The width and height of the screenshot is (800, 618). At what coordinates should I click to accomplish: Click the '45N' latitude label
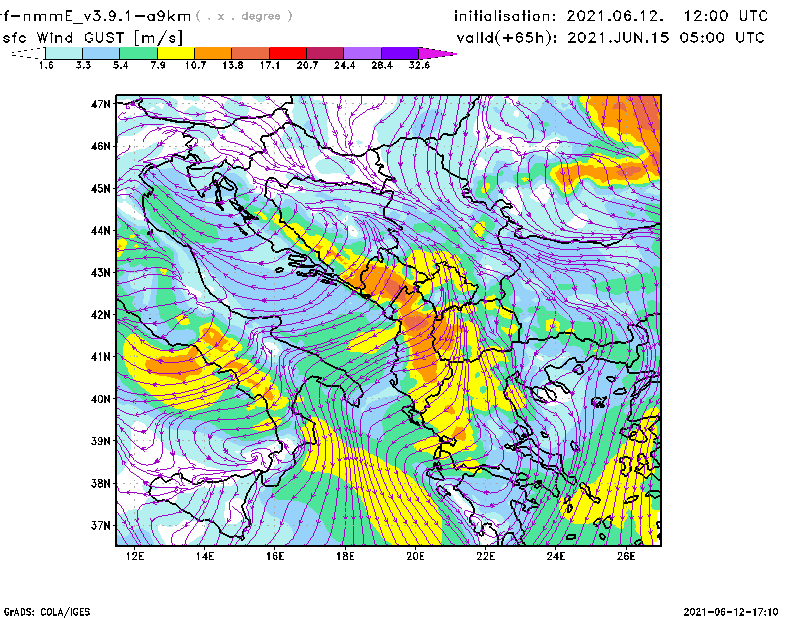101,188
